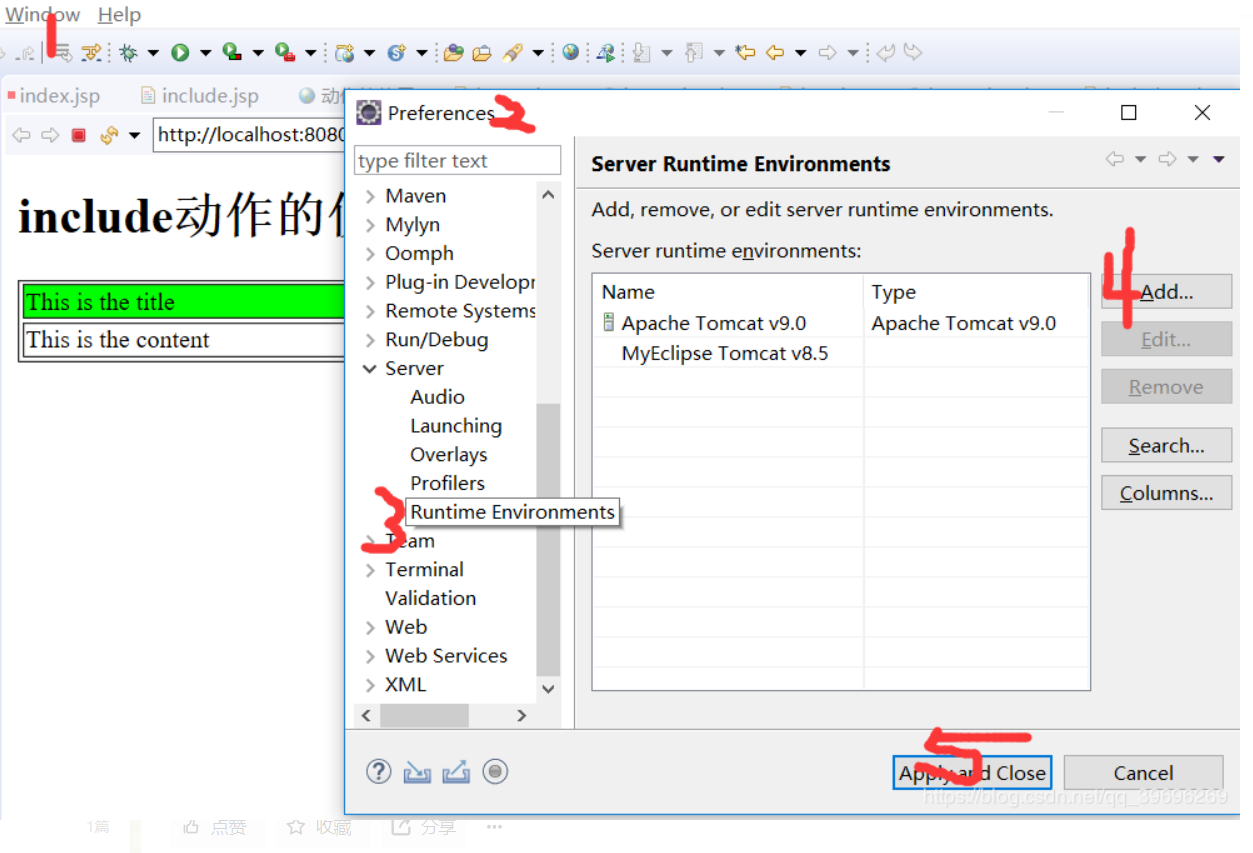Click the Help question mark icon
1253x853 pixels.
click(379, 771)
